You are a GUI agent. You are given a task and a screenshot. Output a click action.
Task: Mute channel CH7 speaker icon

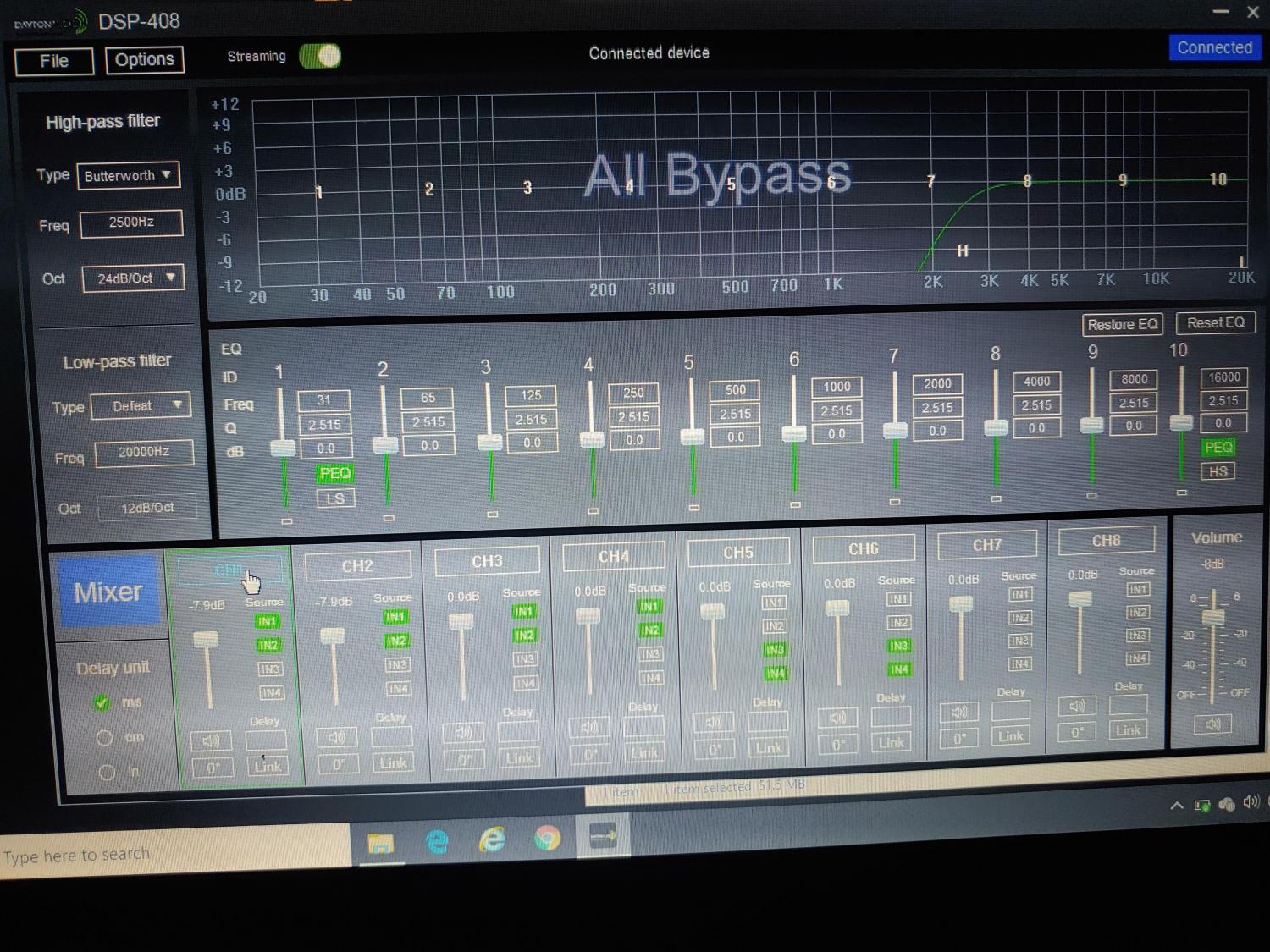[959, 713]
